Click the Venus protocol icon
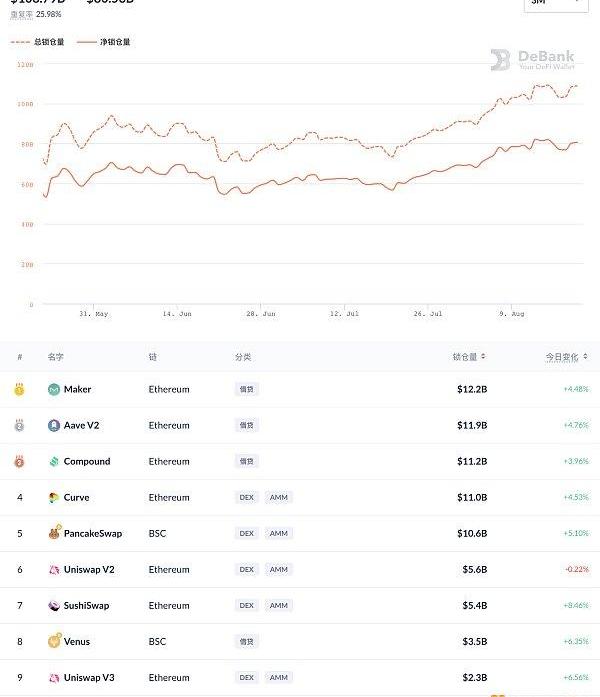This screenshot has height=697, width=600. click(54, 641)
